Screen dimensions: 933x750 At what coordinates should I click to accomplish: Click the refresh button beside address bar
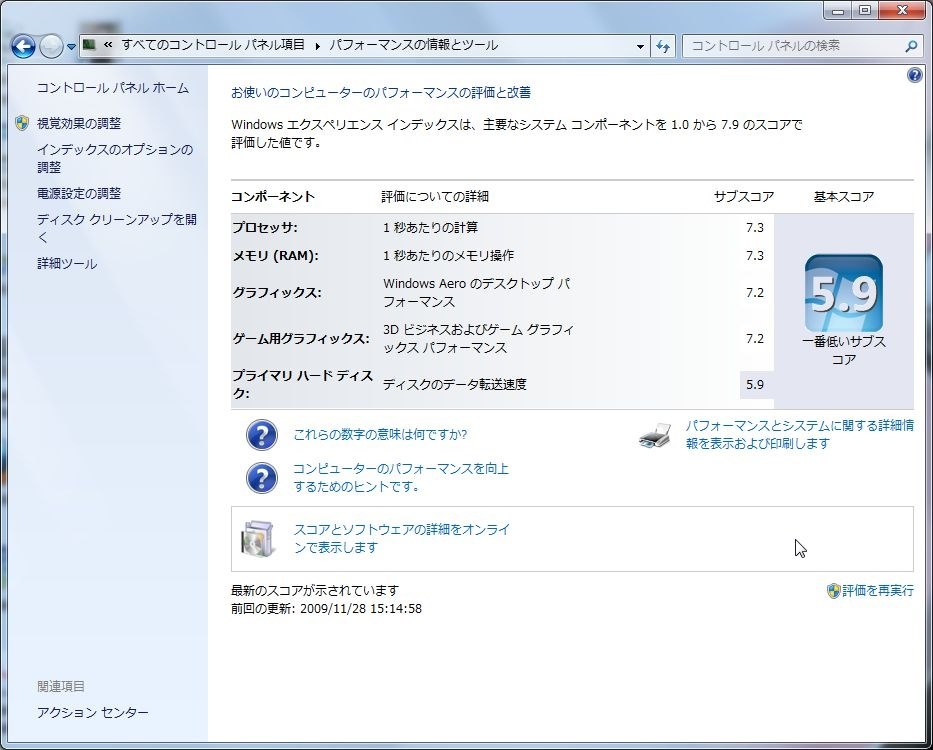click(x=663, y=46)
